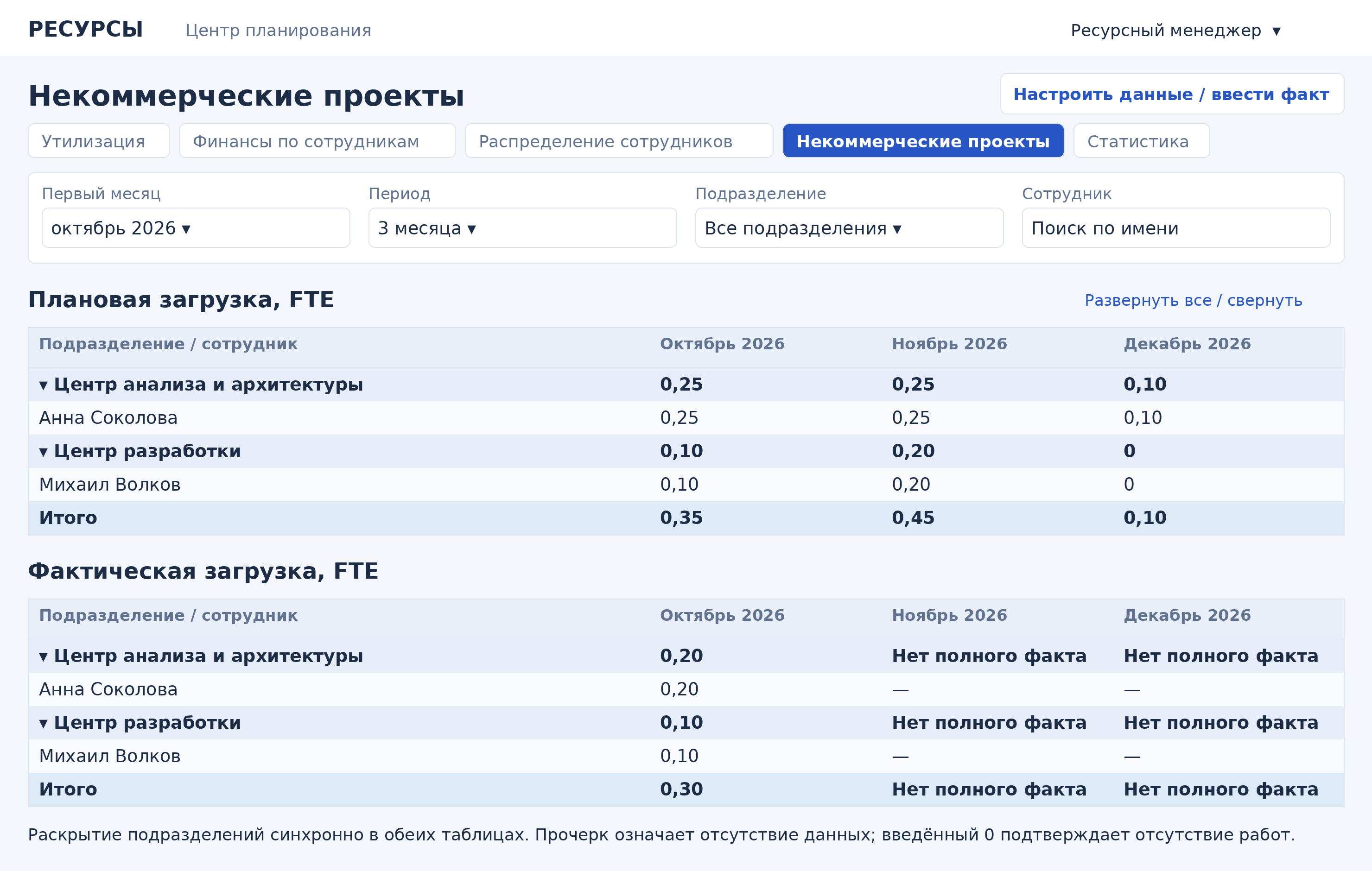Switch to the Утилизация tab
The image size is (1372, 871).
coord(99,141)
